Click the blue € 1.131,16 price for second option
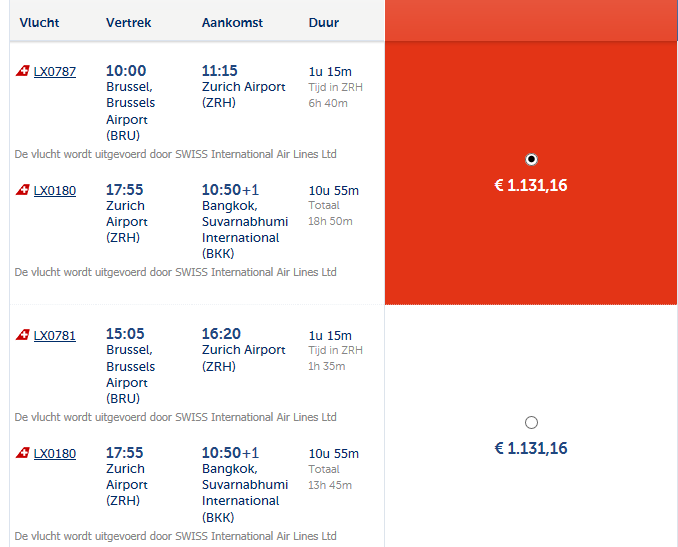Screen dimensions: 678x547 coord(531,448)
